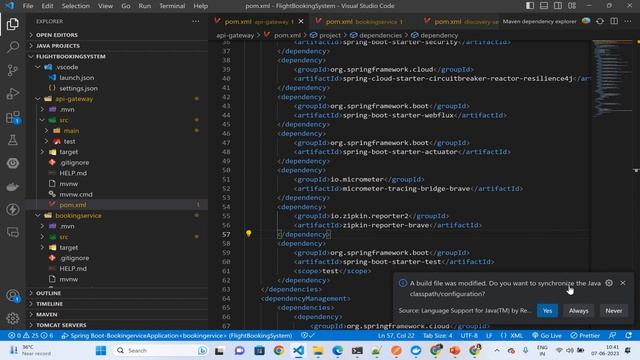Viewport: 640px width, 360px height.
Task: Toggle the bottom panel layout icon
Action: tap(544, 6)
